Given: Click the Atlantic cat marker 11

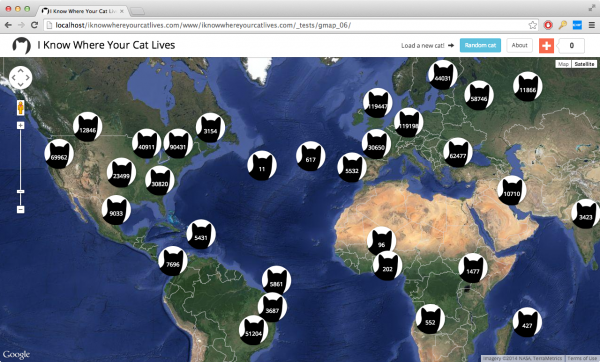Looking at the screenshot, I should click(x=262, y=165).
